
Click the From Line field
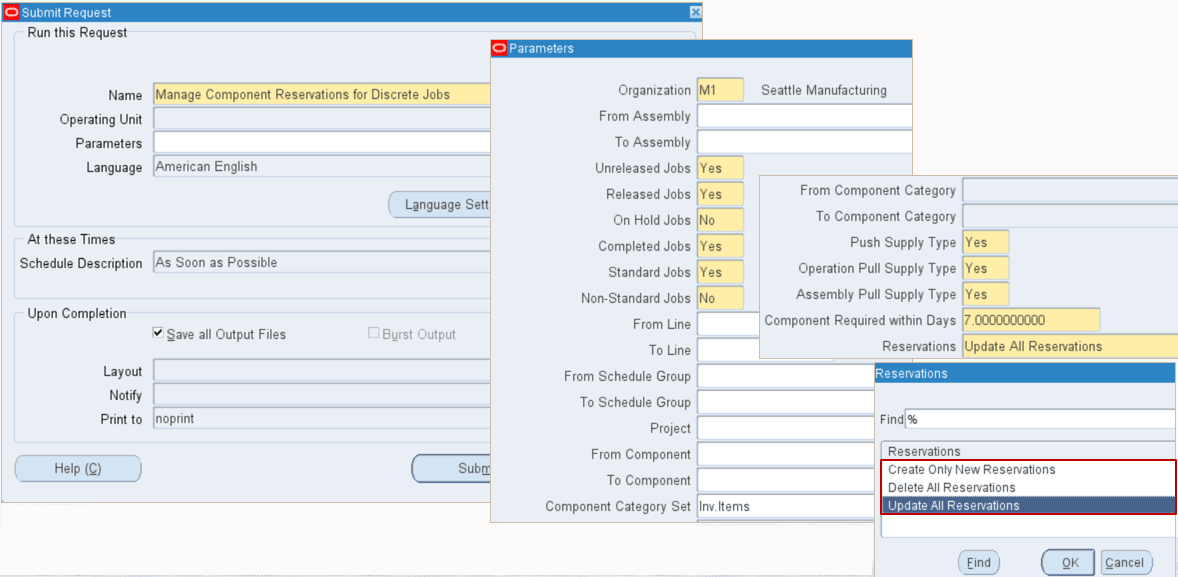point(728,324)
